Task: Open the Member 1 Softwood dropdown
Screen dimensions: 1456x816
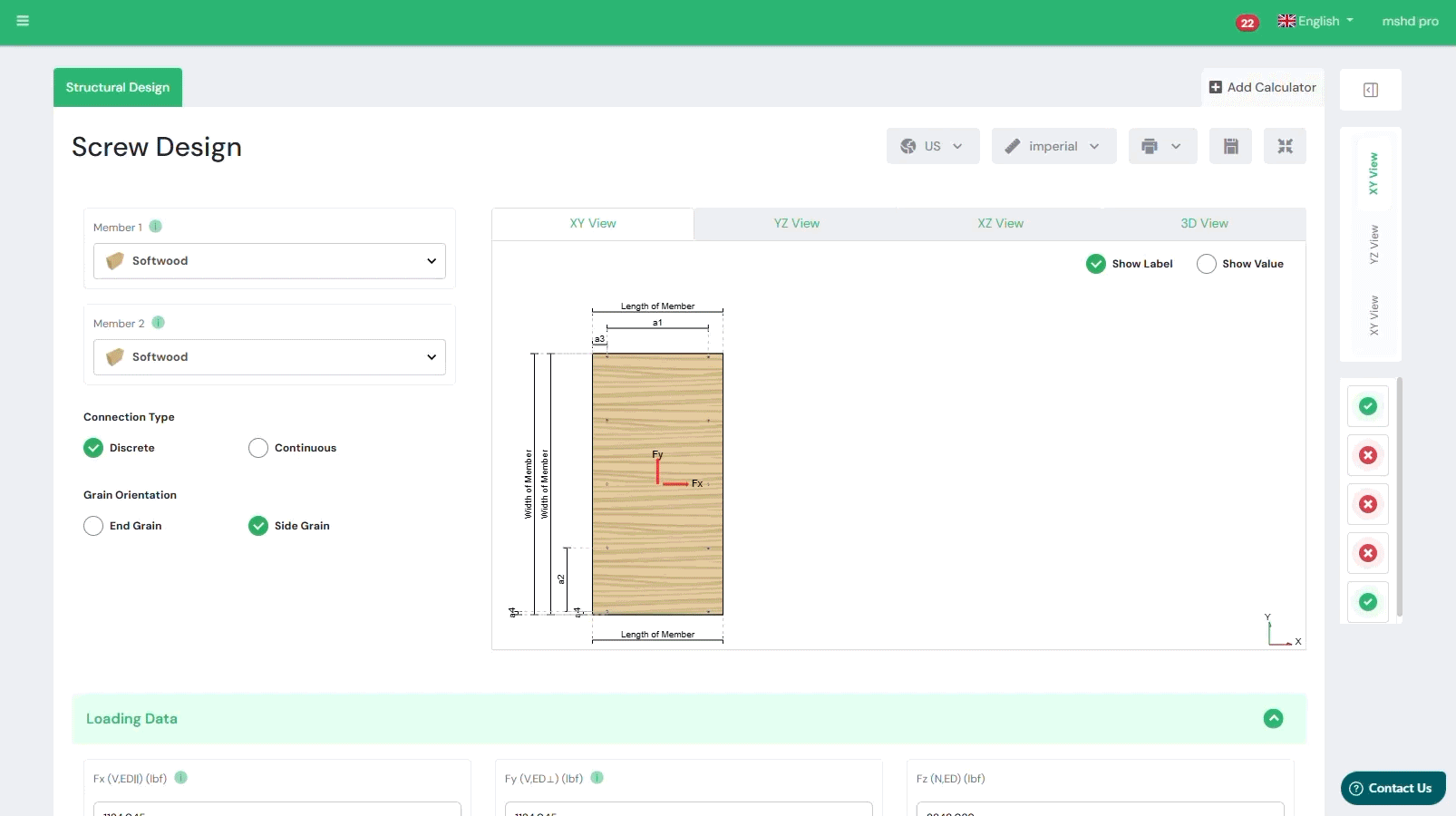Action: (269, 261)
